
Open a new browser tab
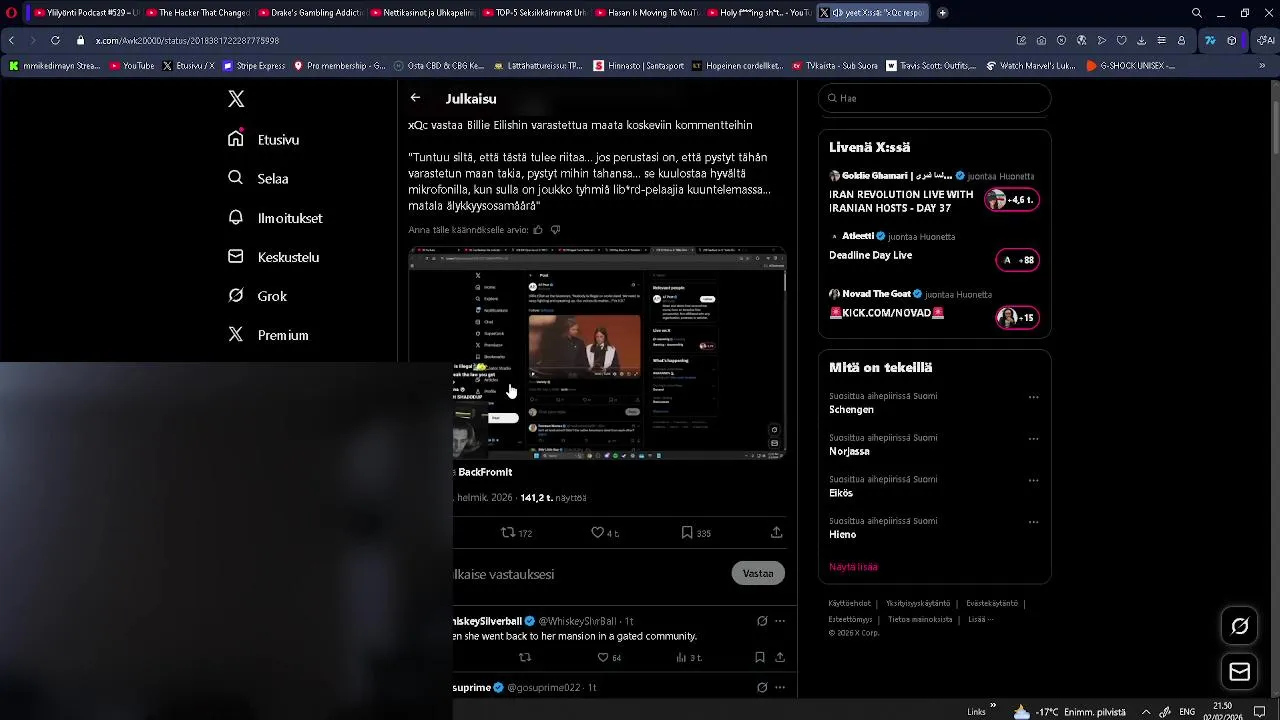(x=942, y=13)
